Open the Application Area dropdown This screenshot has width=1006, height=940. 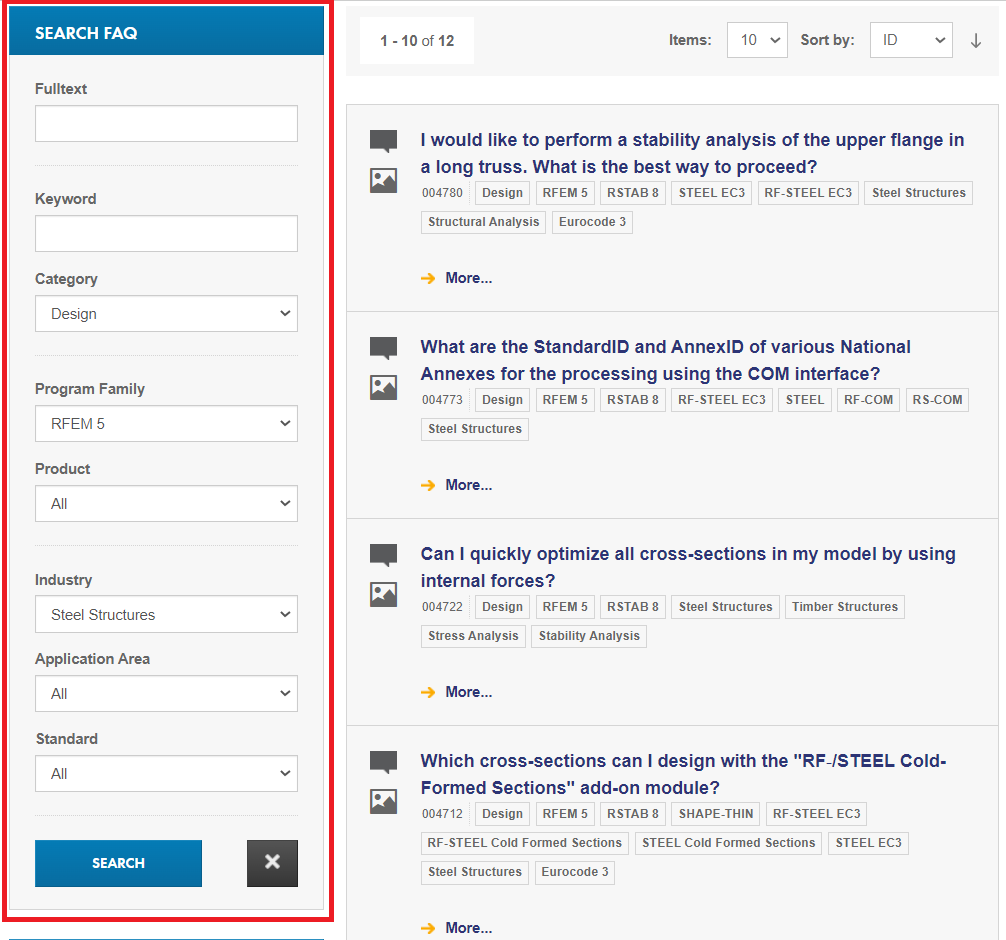click(166, 693)
